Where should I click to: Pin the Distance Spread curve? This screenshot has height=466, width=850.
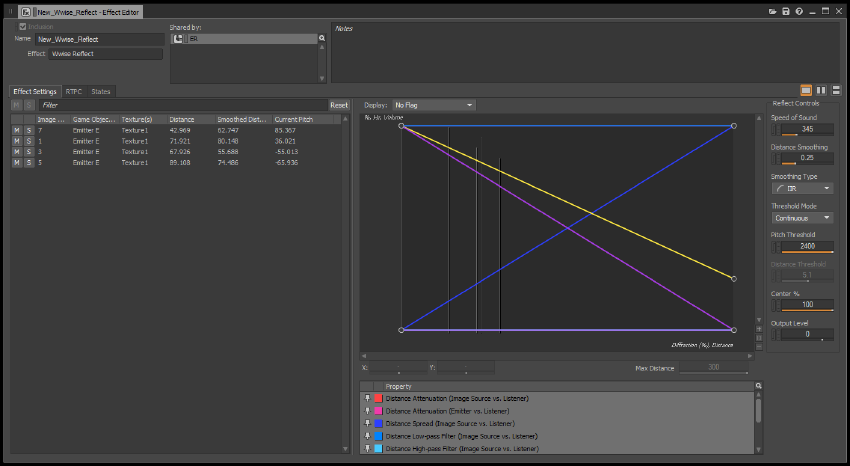pyautogui.click(x=367, y=423)
